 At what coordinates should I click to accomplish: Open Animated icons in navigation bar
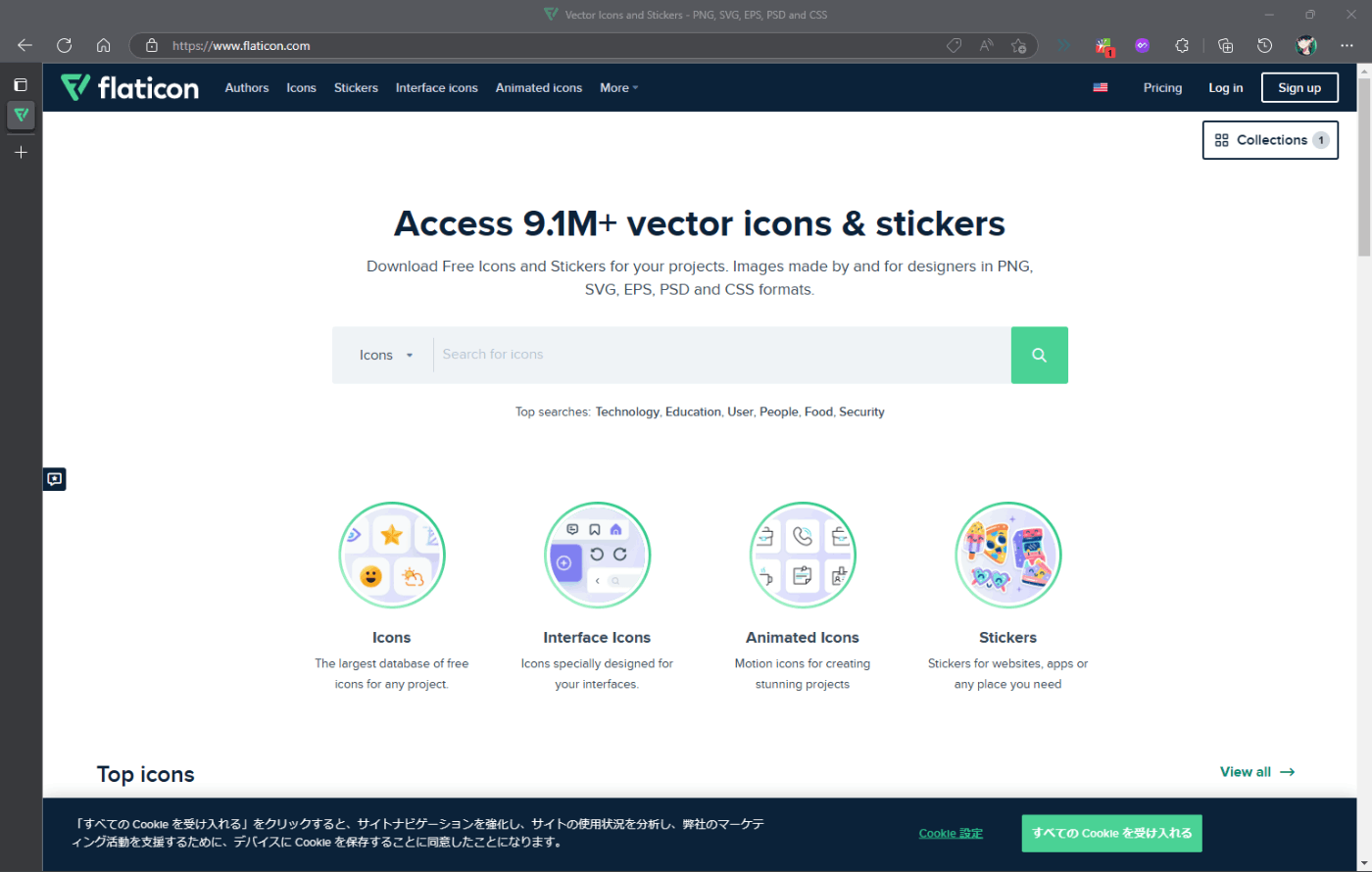[539, 87]
